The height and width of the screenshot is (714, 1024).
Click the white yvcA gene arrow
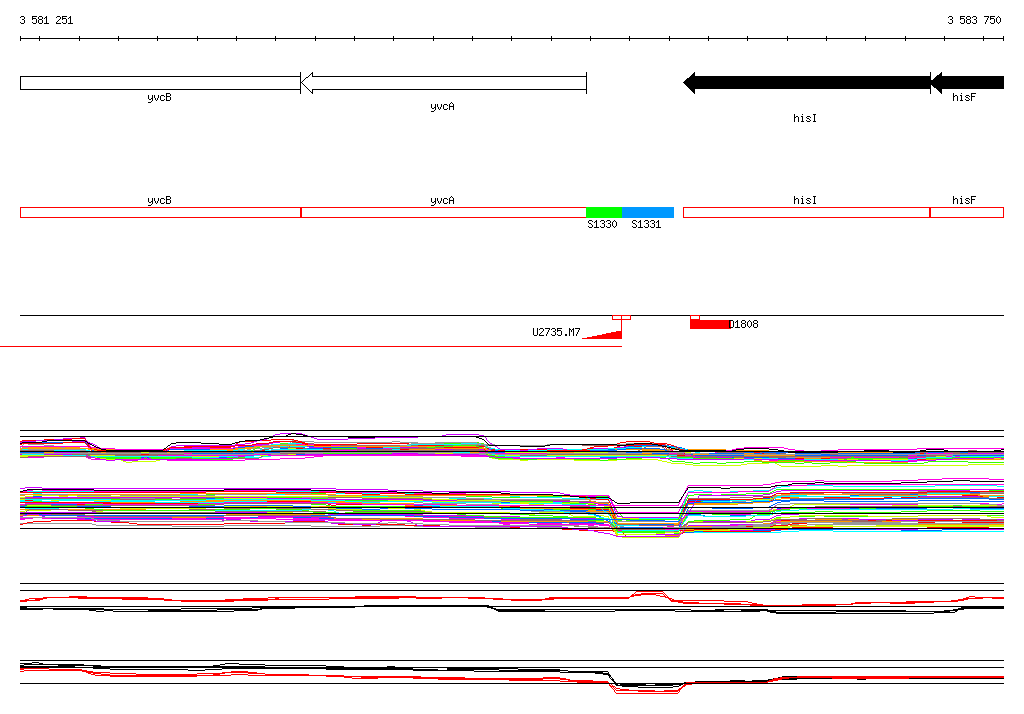click(x=443, y=83)
